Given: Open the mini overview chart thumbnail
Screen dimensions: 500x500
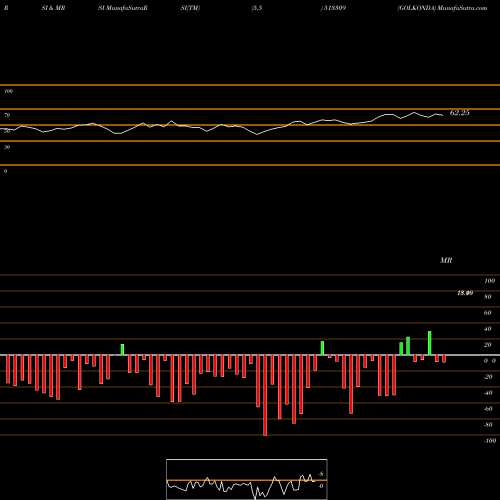Looking at the screenshot, I should pyautogui.click(x=247, y=479).
